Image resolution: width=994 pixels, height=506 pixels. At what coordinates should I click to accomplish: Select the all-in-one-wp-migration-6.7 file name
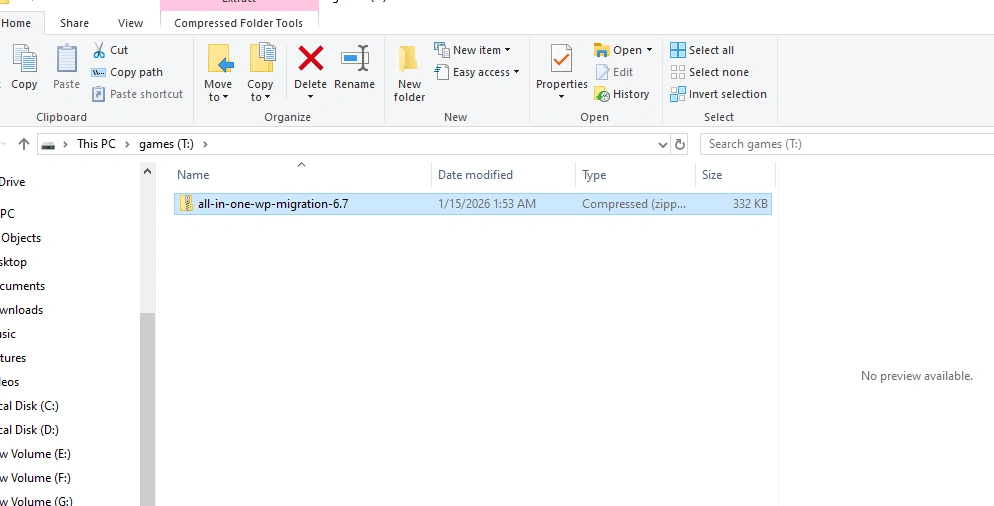273,204
